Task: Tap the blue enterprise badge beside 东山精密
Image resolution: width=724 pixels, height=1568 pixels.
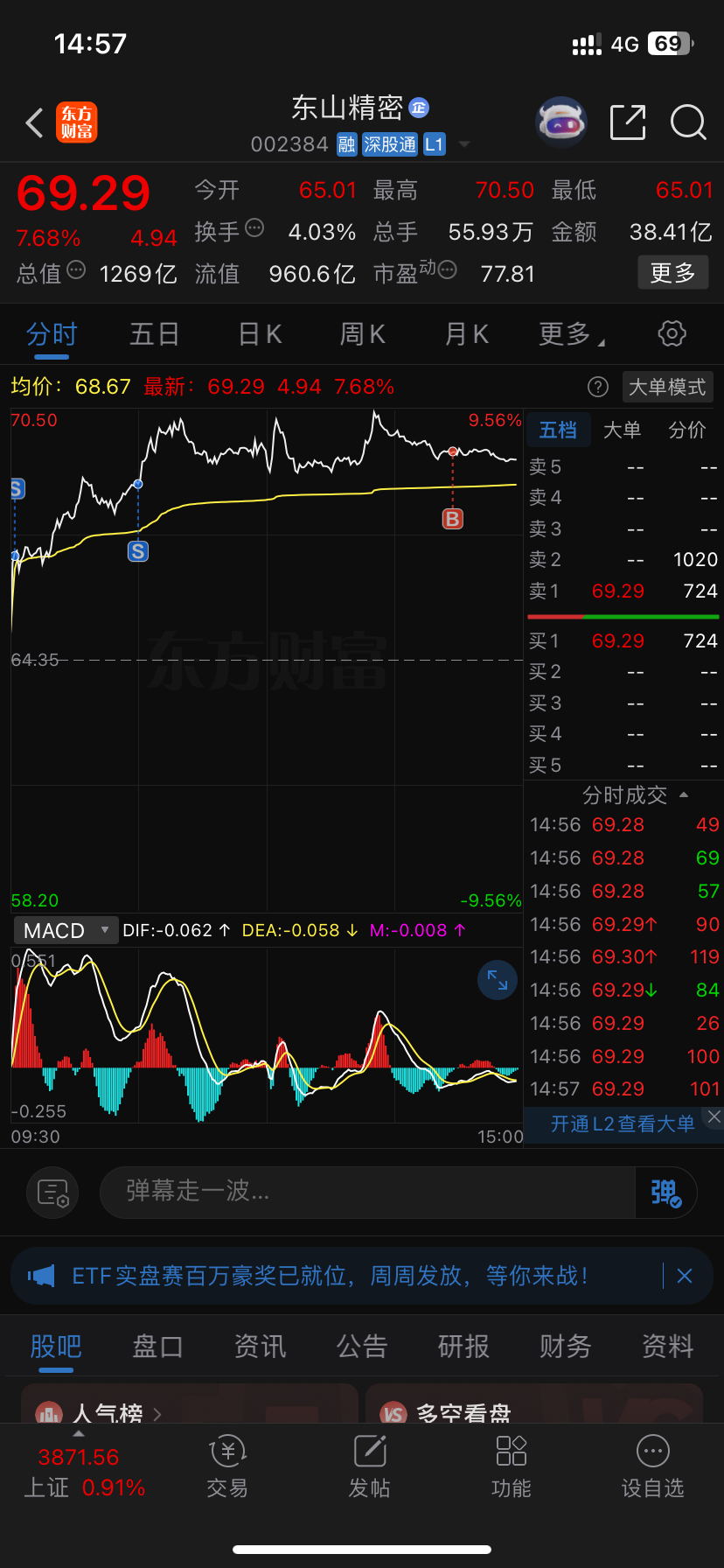Action: click(419, 108)
